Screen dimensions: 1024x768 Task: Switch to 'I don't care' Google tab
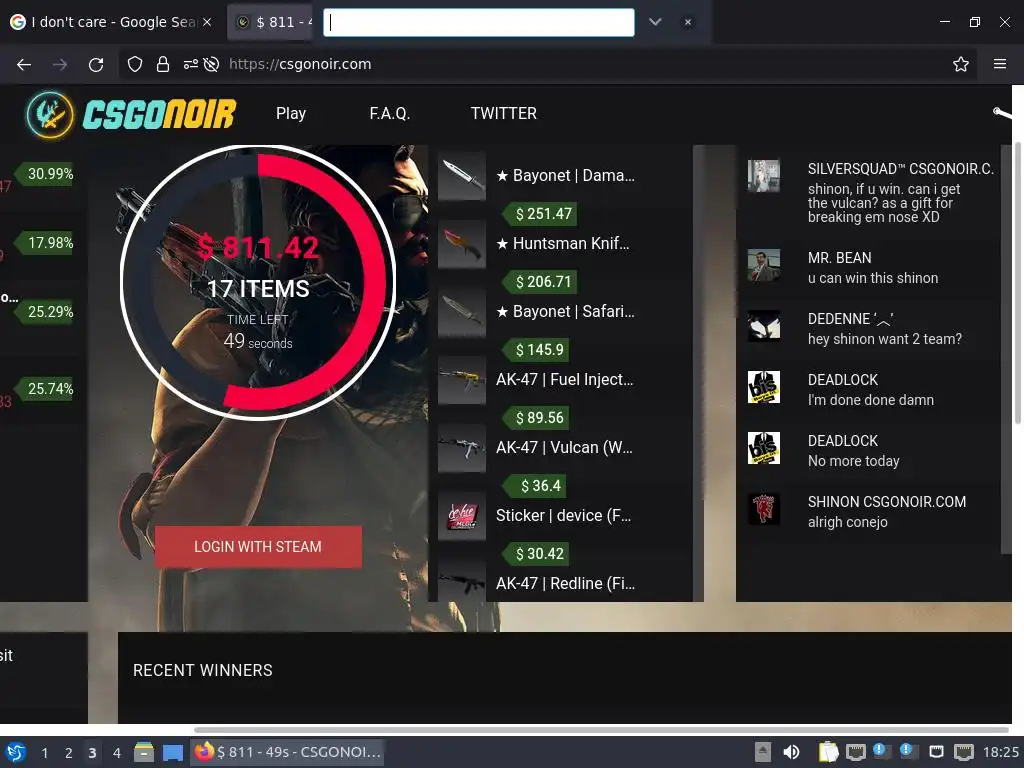[111, 22]
